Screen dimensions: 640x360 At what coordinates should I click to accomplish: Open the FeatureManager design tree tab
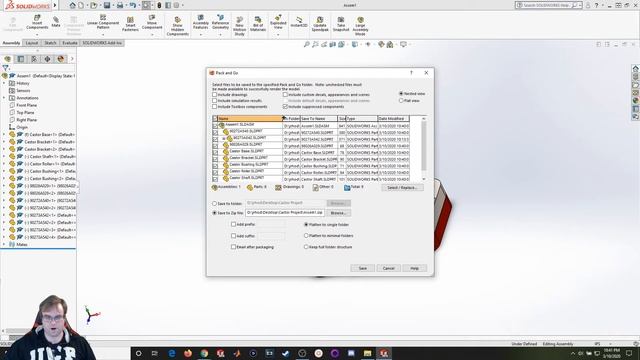click(x=7, y=59)
